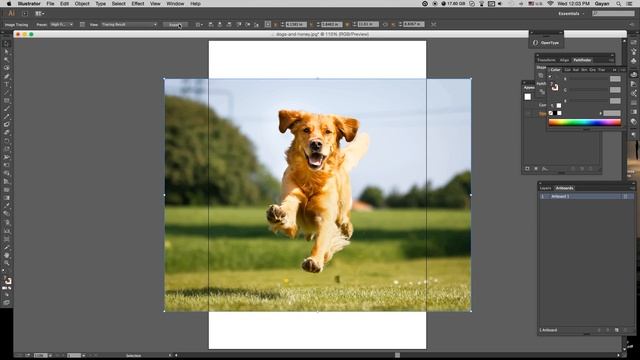640x360 pixels.
Task: Open the Arrange Documents dropdown
Action: [40, 13]
